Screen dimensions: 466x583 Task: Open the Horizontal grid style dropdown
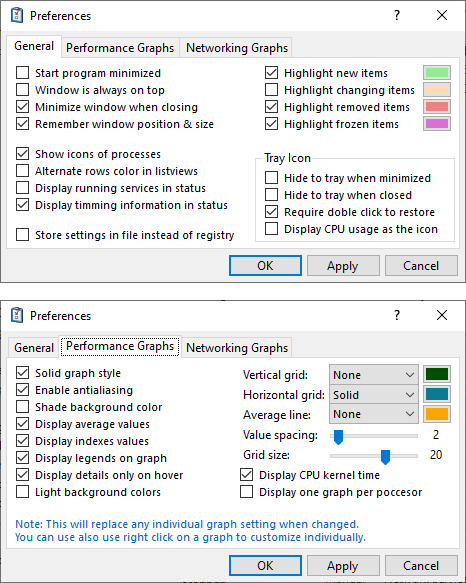click(373, 394)
